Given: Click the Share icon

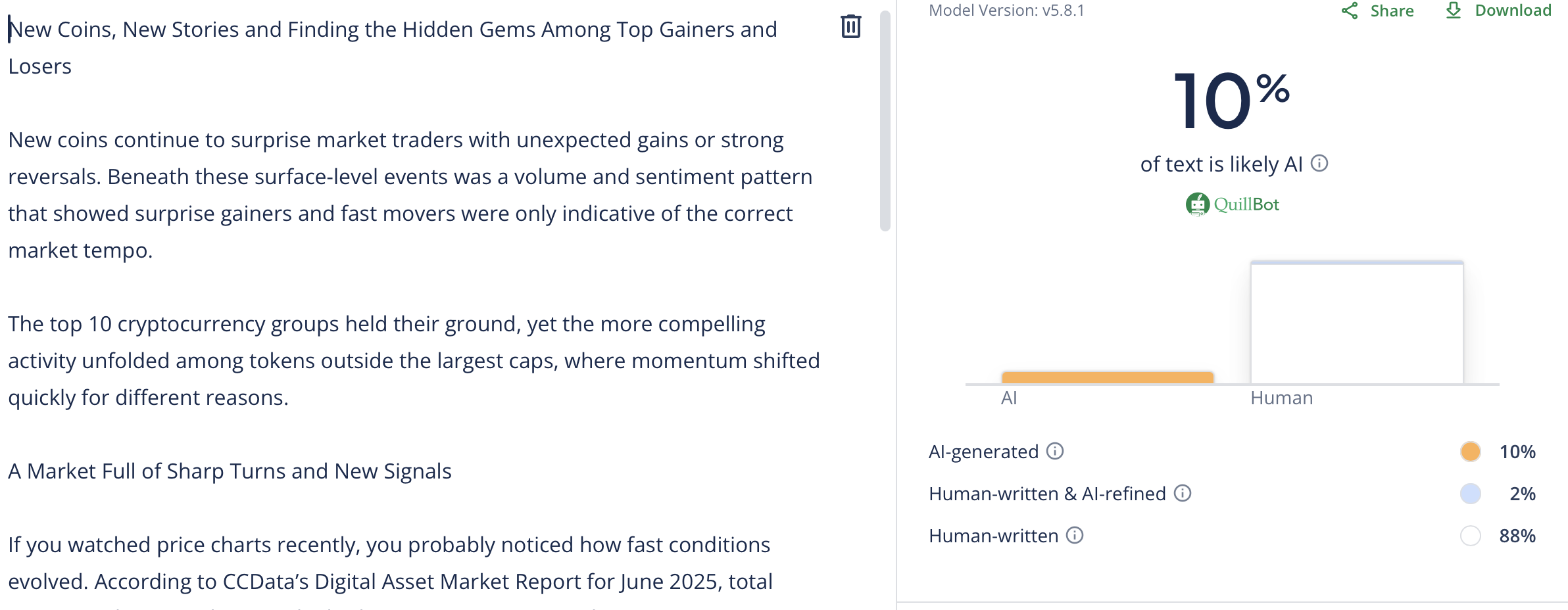Looking at the screenshot, I should pos(1350,11).
